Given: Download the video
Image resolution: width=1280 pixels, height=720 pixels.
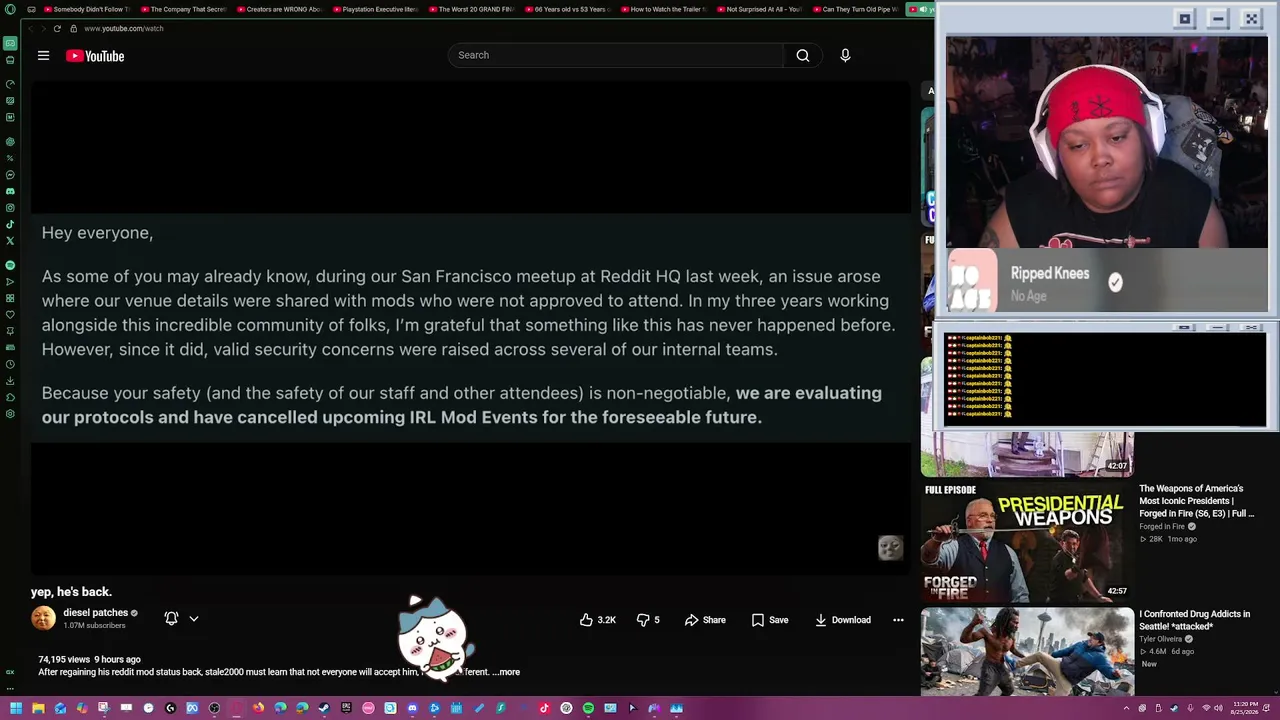Looking at the screenshot, I should pyautogui.click(x=843, y=620).
